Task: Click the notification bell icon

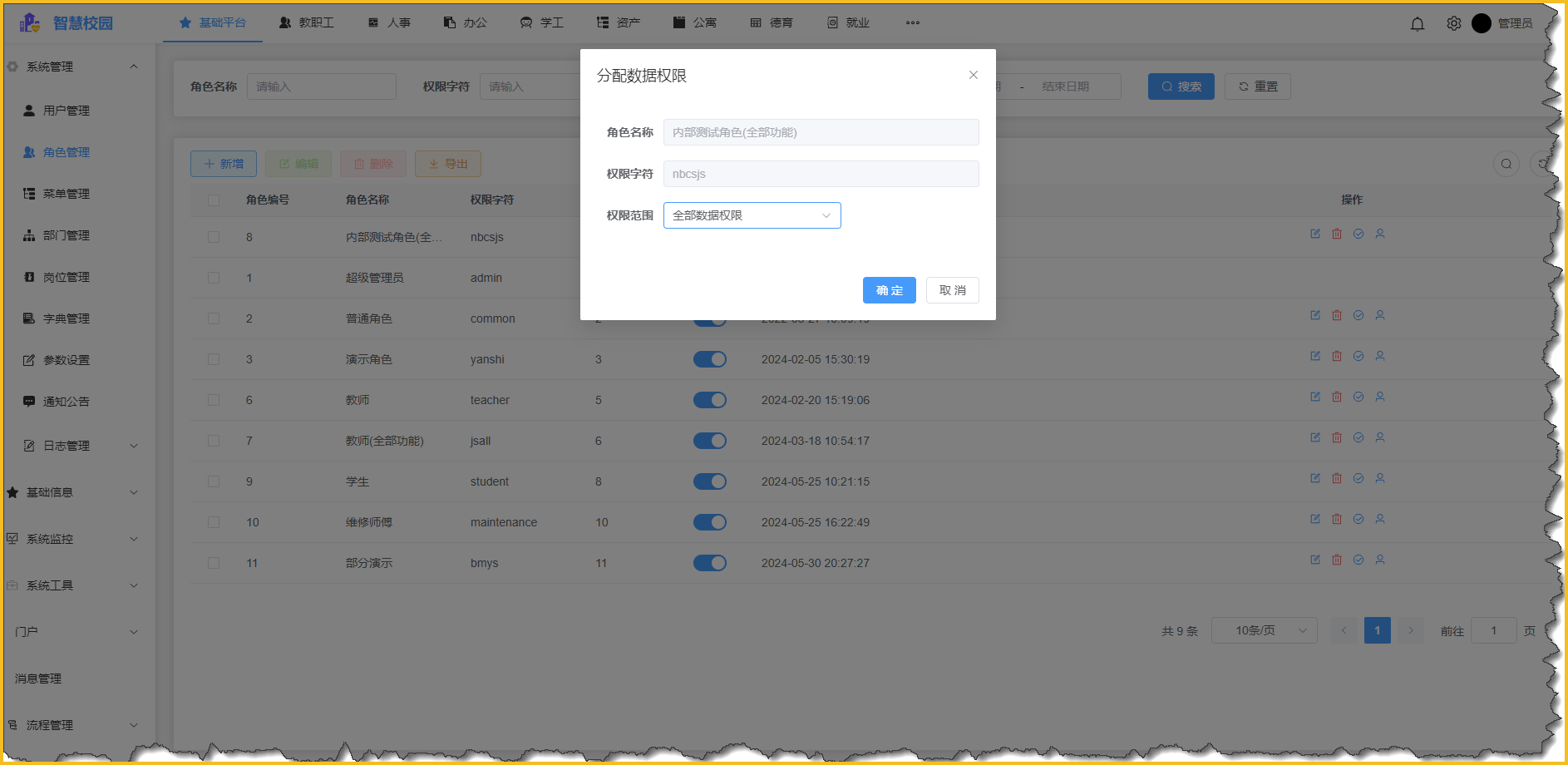Action: pos(1418,24)
